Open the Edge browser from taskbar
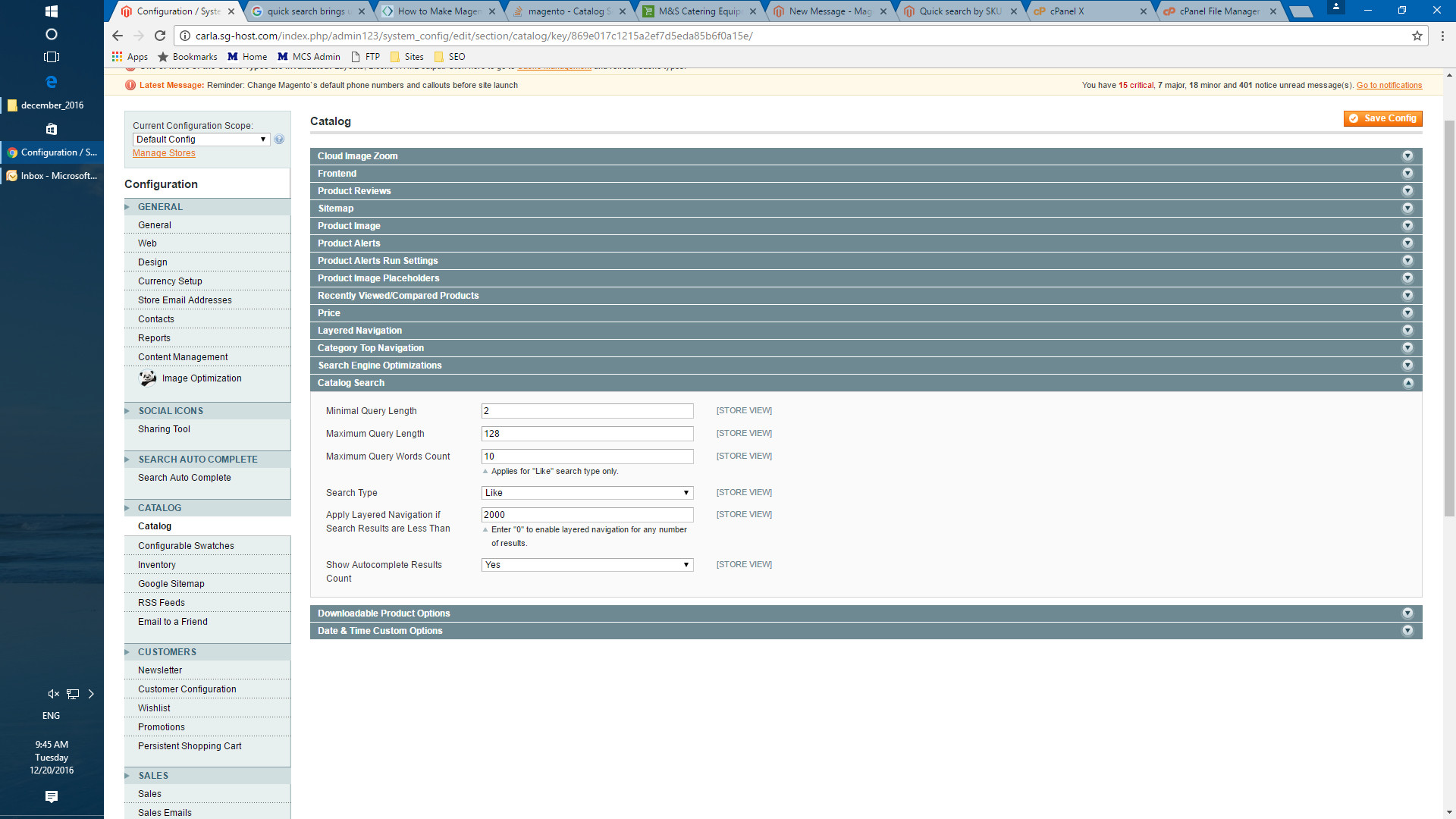 point(52,81)
